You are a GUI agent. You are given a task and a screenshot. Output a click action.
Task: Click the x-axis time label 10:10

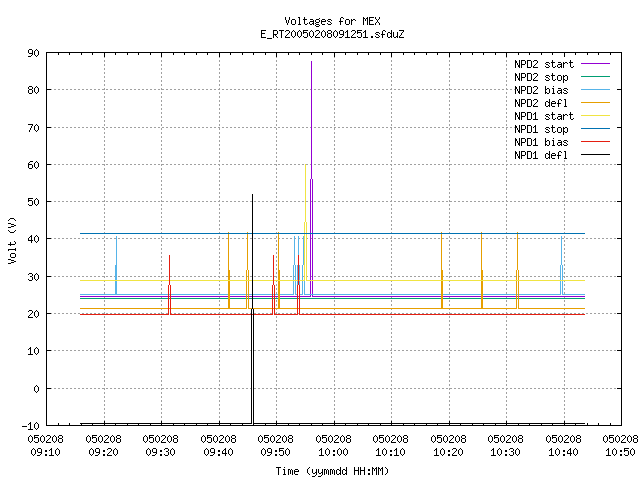click(x=391, y=453)
